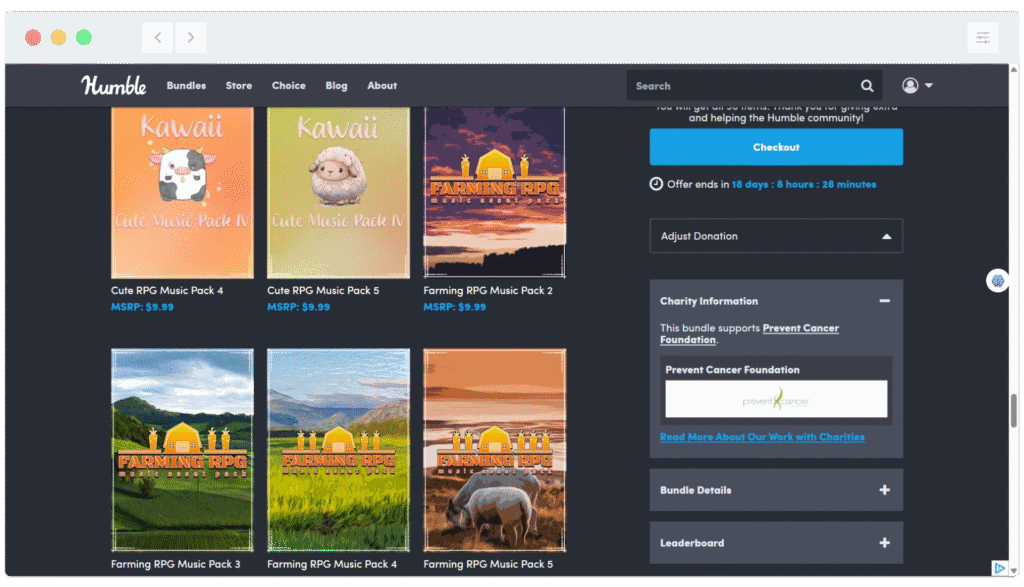Click Read More About Our Work with Charities
The image size is (1024, 587).
(x=763, y=437)
